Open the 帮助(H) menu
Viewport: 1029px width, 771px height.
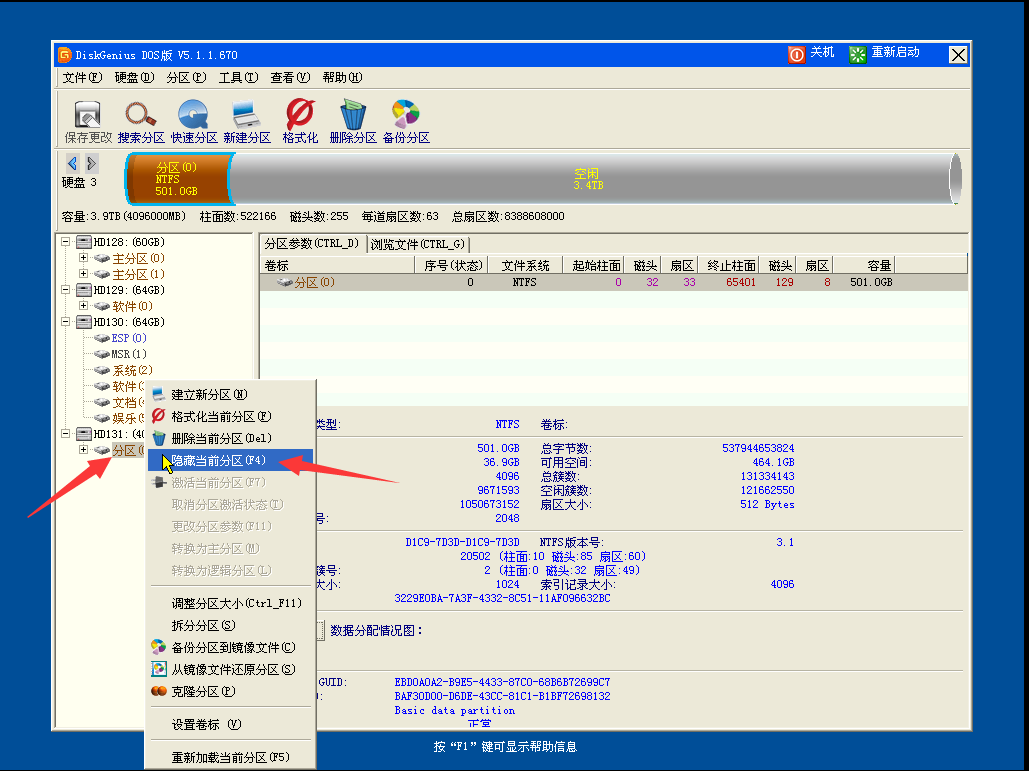343,77
